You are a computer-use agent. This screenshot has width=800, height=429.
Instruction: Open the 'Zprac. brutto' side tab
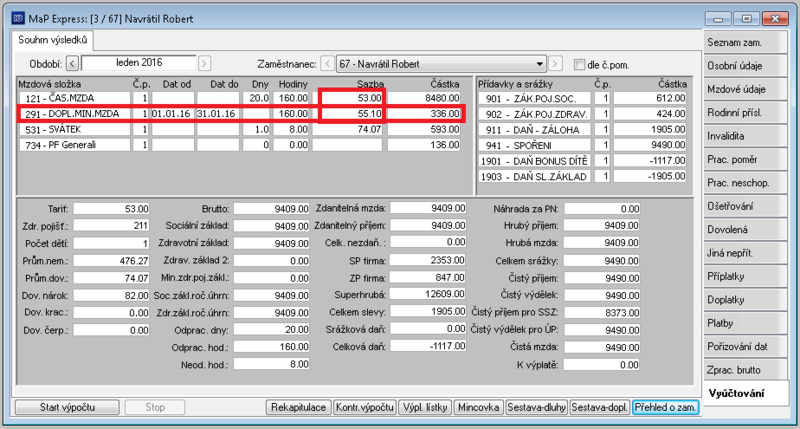coord(744,370)
